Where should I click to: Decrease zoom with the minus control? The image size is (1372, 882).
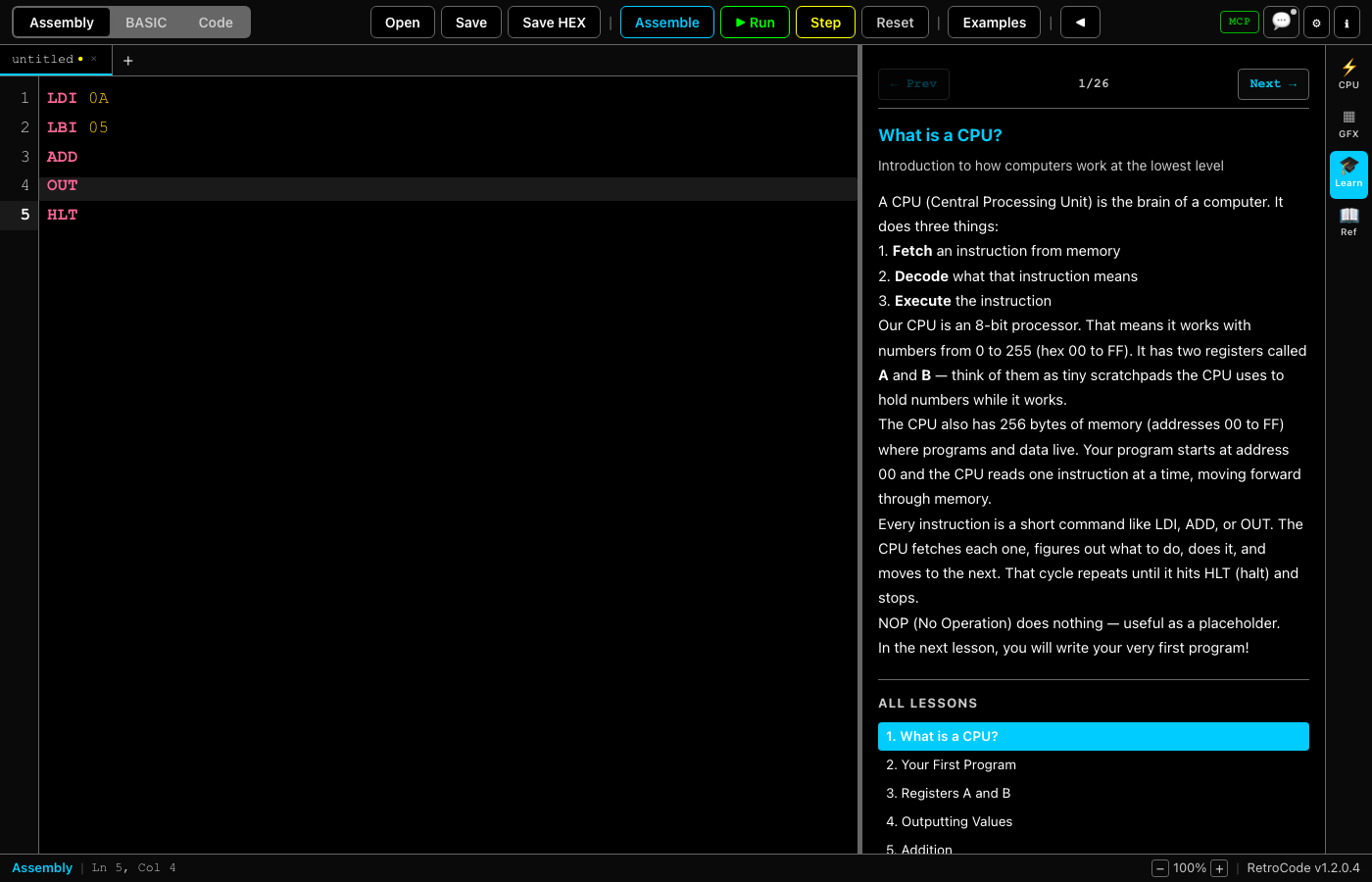point(1159,868)
